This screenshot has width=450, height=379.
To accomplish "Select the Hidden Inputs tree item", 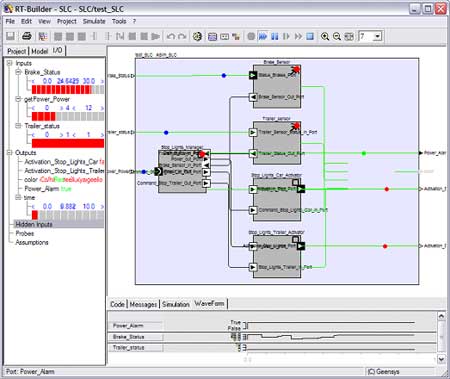I will [x=34, y=224].
